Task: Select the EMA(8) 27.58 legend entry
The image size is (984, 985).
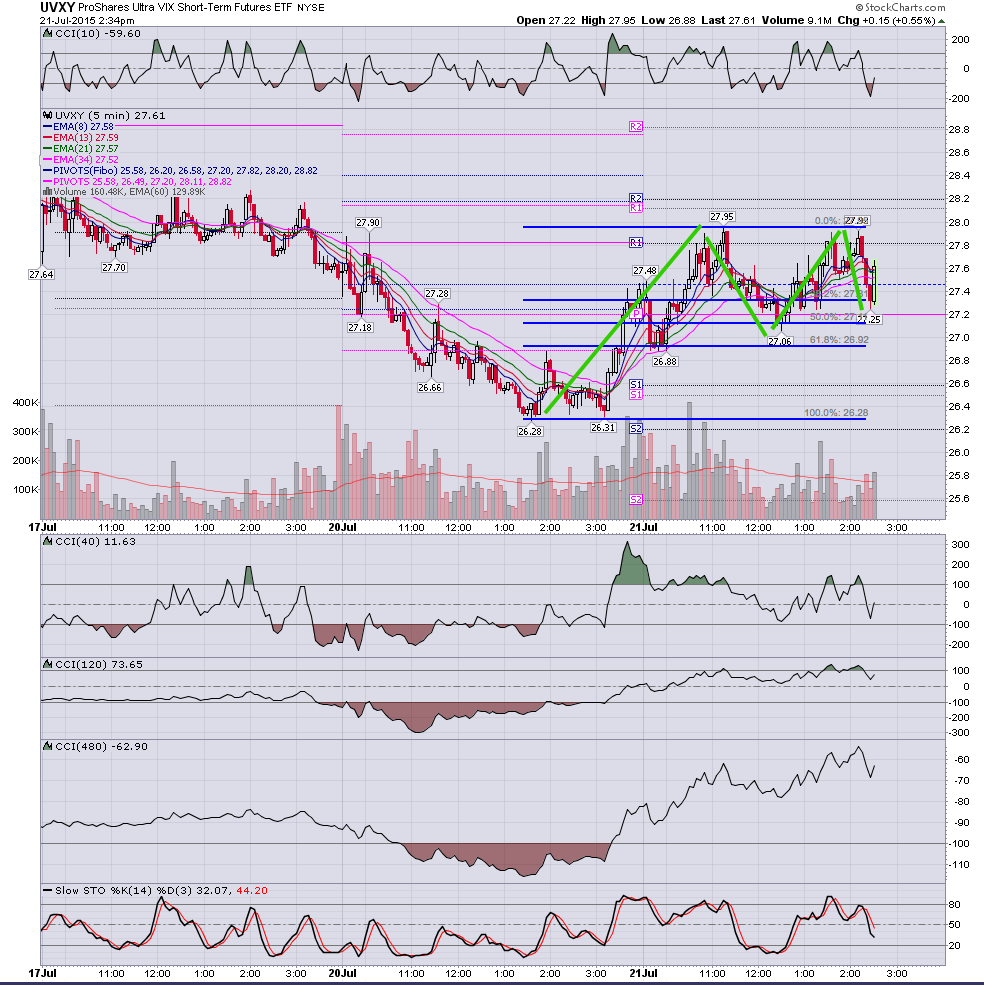Action: (79, 127)
